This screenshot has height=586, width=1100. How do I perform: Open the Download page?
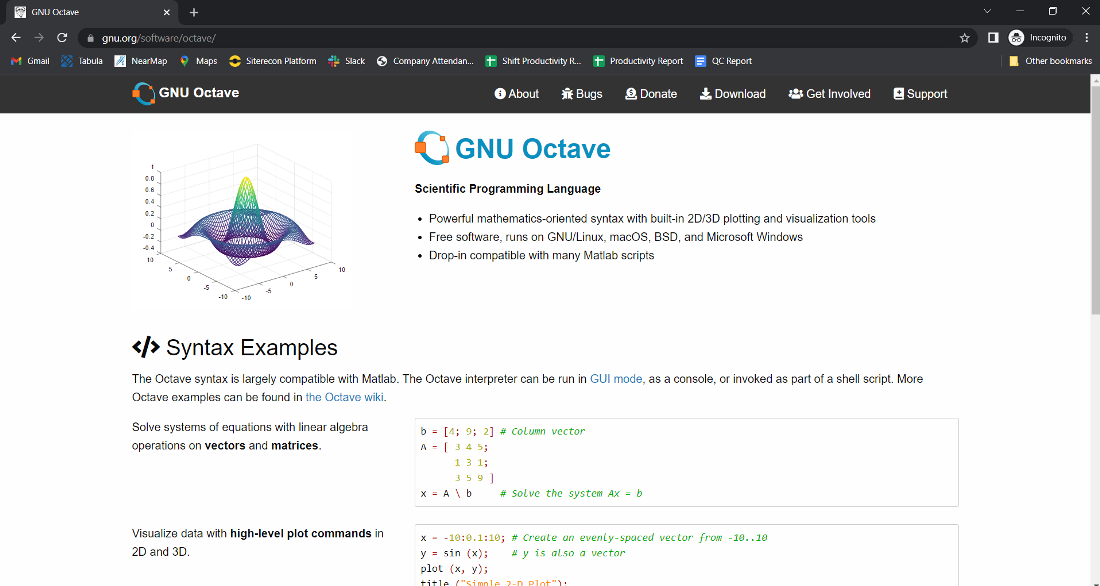tap(732, 94)
